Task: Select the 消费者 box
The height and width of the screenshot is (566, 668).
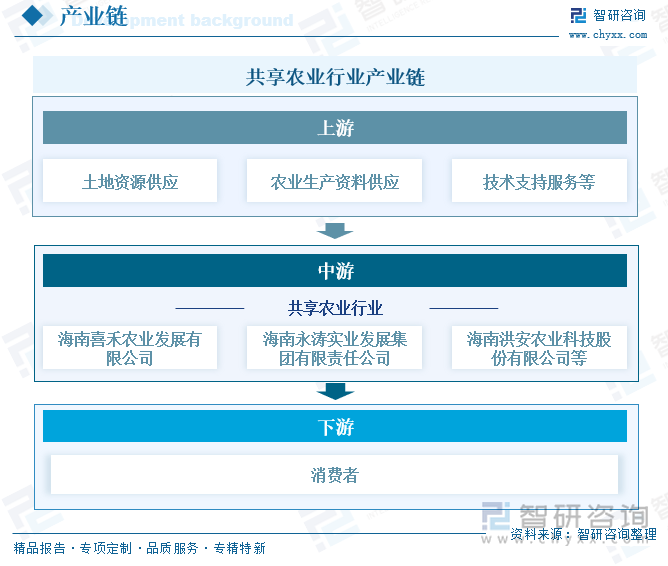Action: (334, 474)
